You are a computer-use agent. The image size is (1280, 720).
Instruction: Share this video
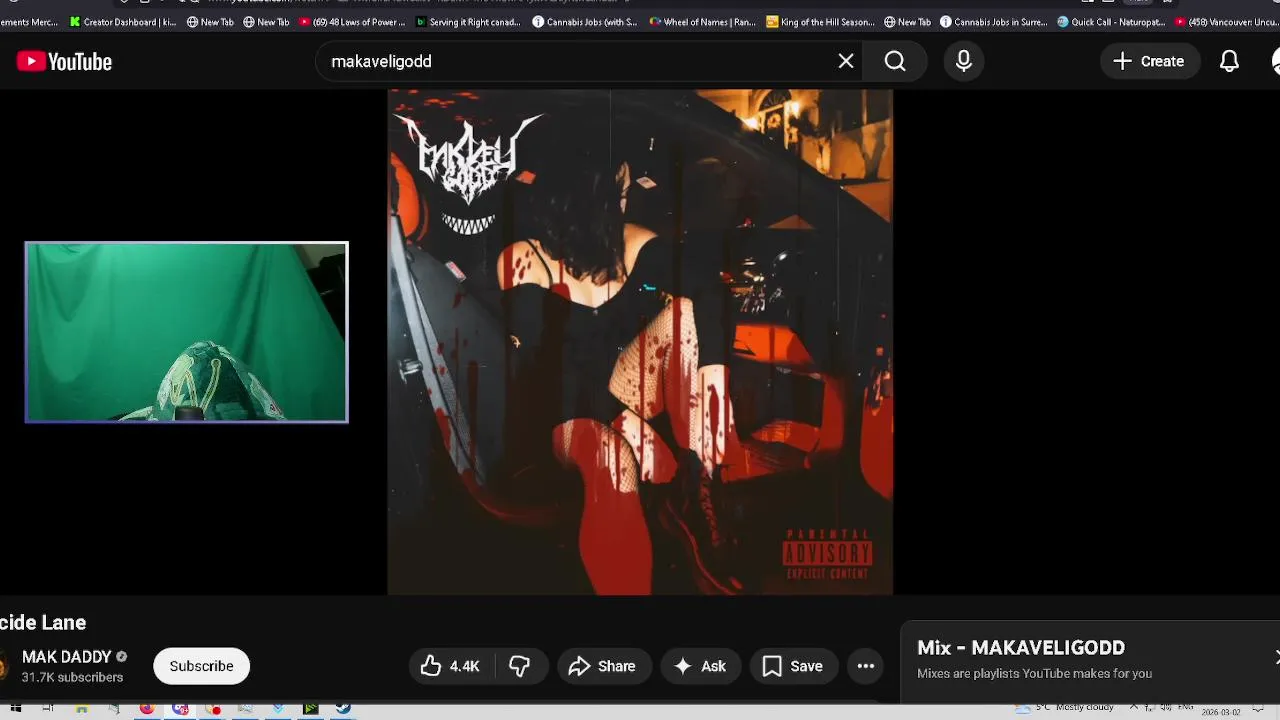click(x=603, y=666)
